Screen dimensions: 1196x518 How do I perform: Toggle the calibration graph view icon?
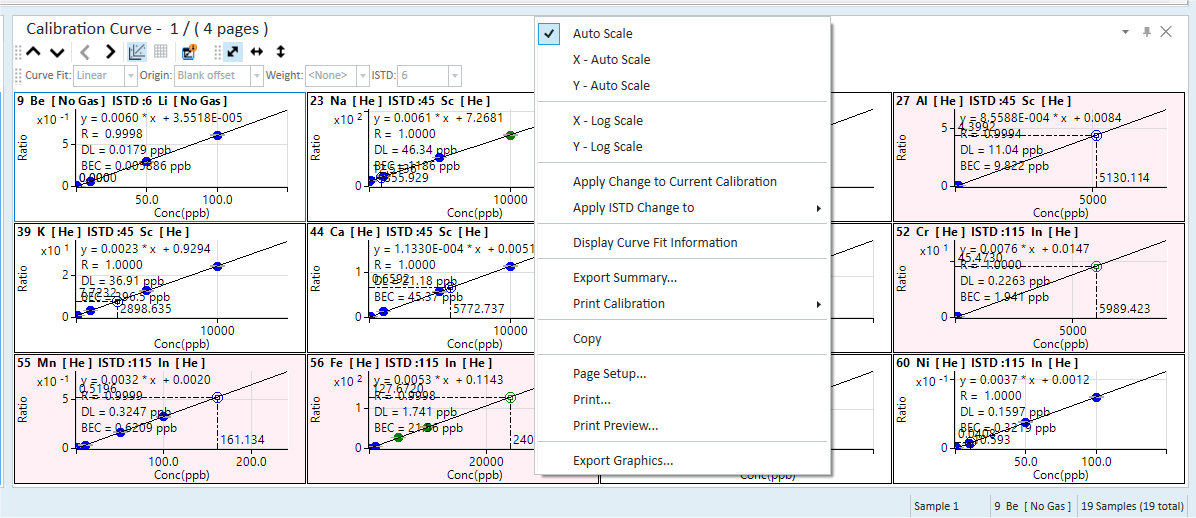pyautogui.click(x=137, y=52)
